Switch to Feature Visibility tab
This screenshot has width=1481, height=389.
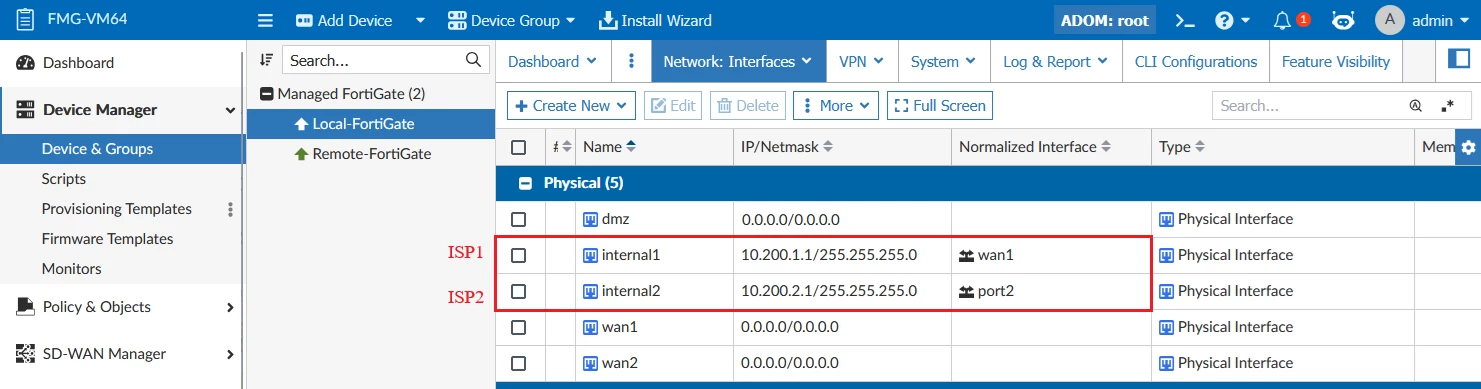tap(1335, 61)
